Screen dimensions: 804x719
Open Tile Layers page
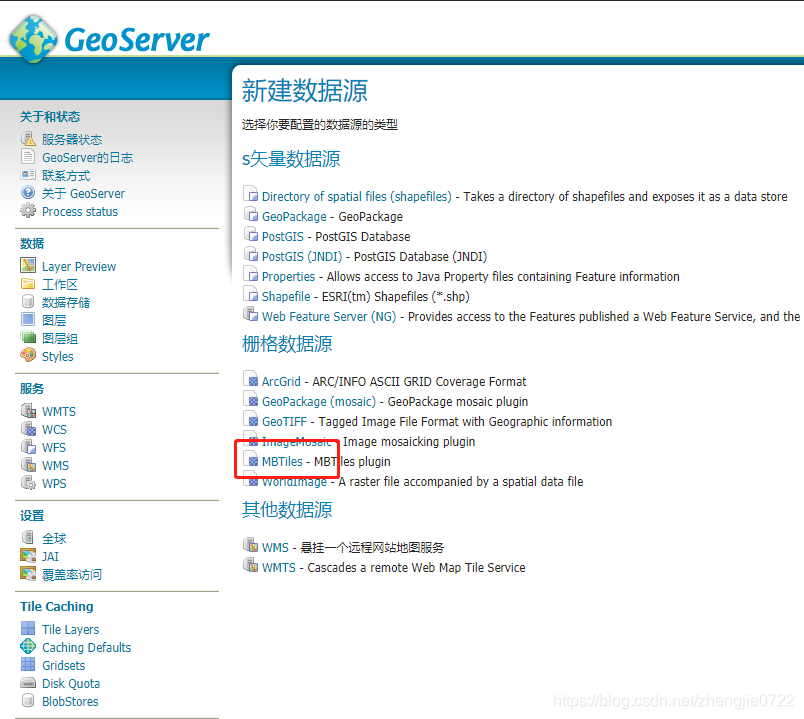(x=70, y=629)
